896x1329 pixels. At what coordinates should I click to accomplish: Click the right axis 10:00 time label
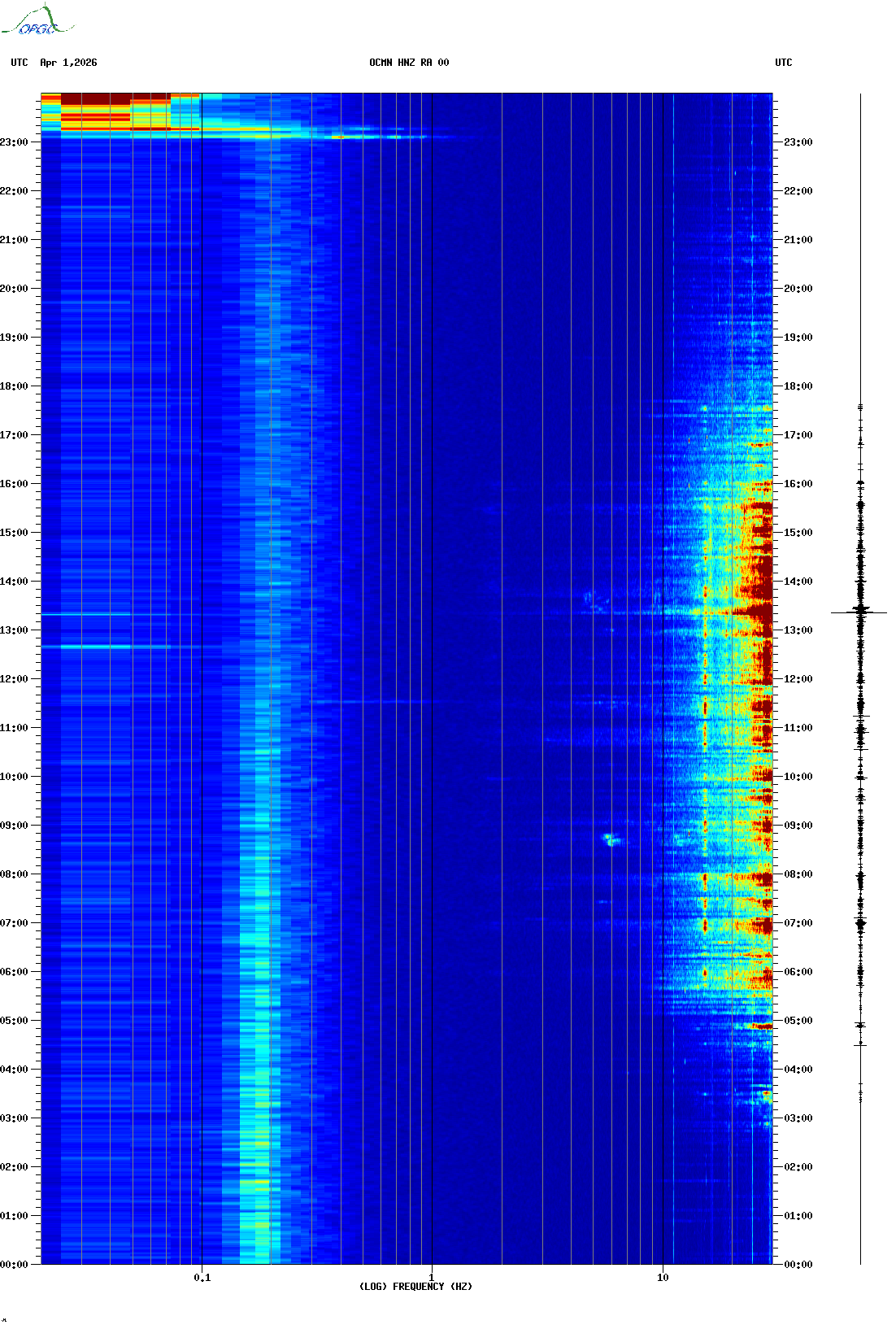[x=798, y=777]
